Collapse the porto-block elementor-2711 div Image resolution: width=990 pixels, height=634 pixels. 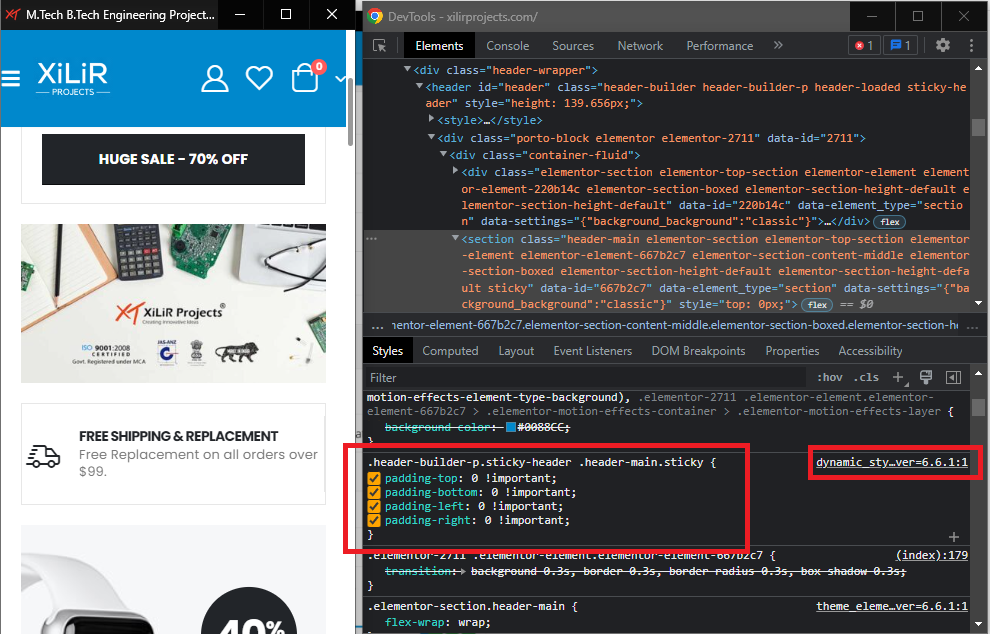click(431, 137)
